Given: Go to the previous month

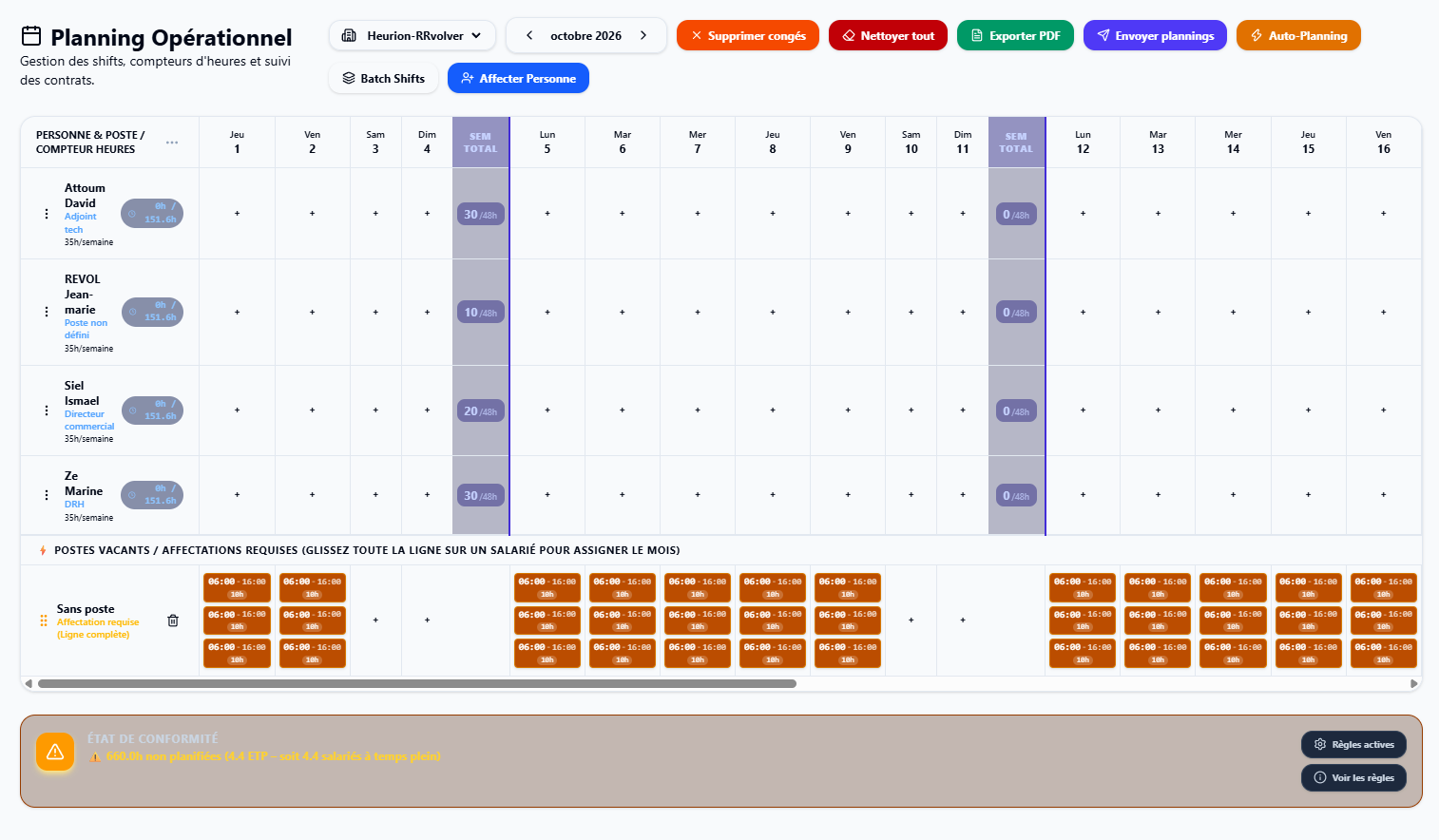Looking at the screenshot, I should [529, 36].
